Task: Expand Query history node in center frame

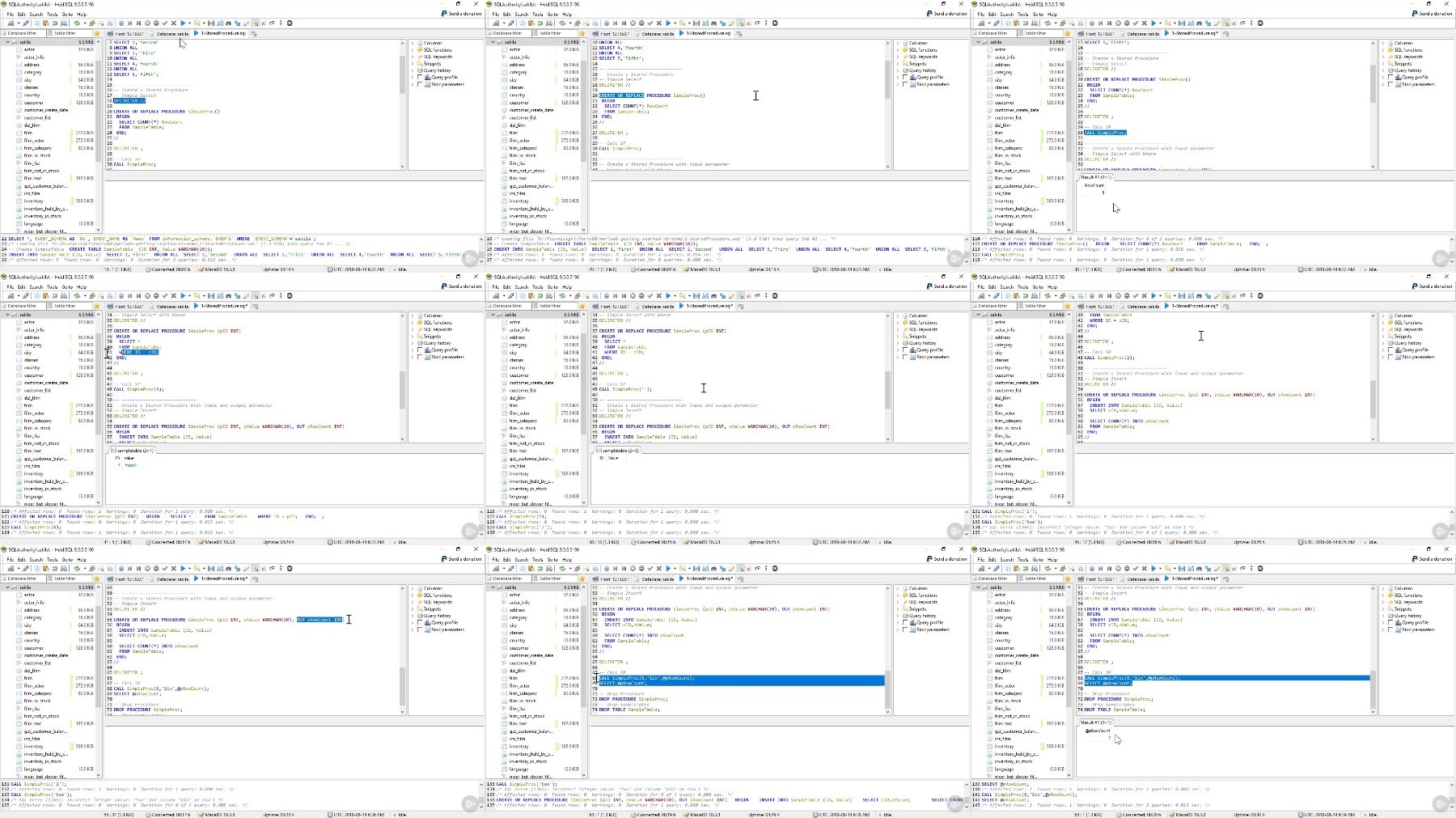Action: 898,343
